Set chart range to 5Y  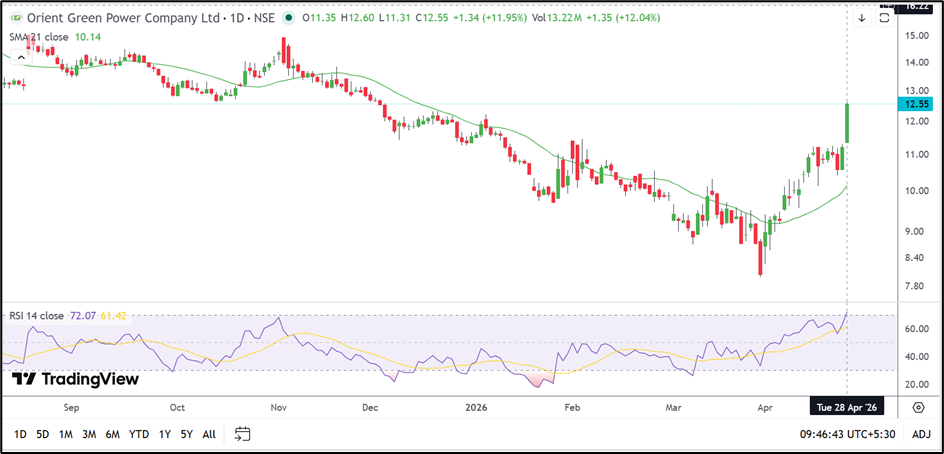point(186,434)
